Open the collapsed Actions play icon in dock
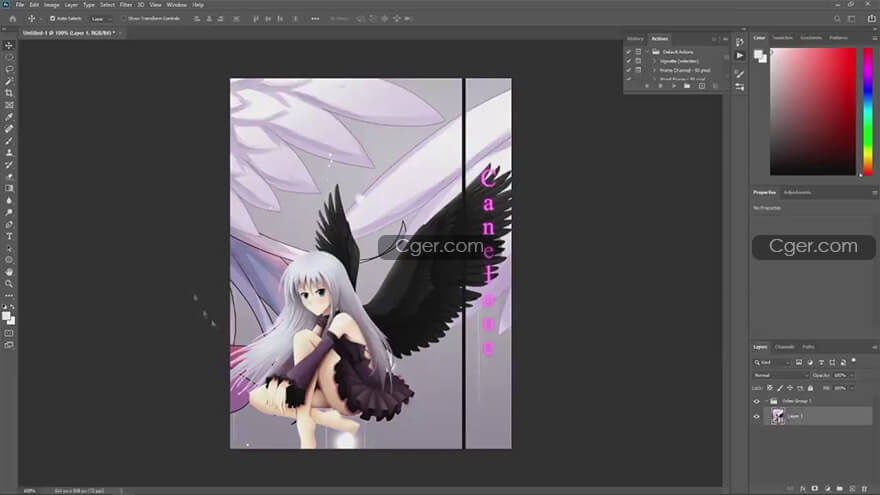Screen dimensions: 880x495 click(x=740, y=56)
